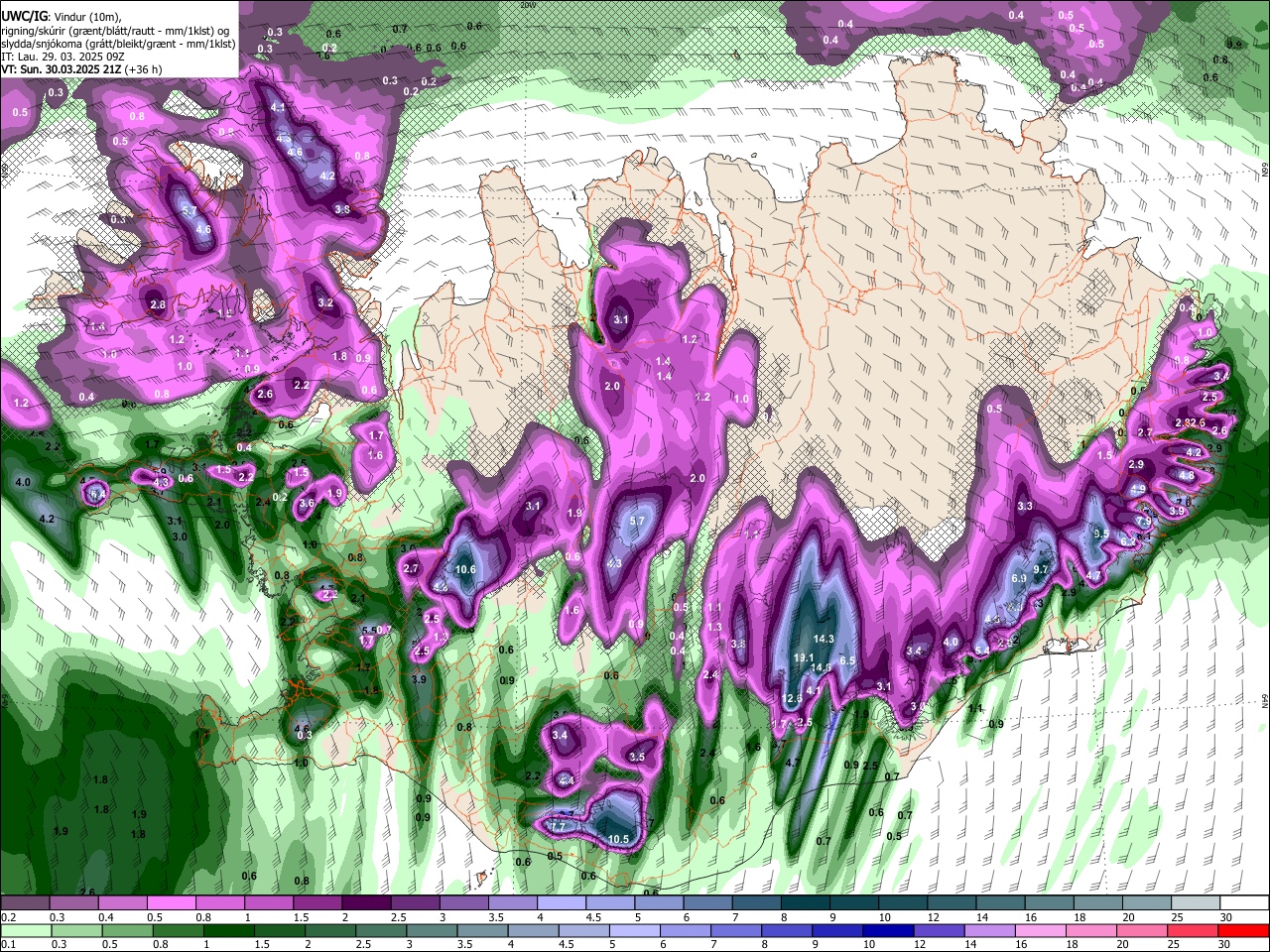This screenshot has height=952, width=1270.
Task: Click the 14.3 precipitation value on the map
Action: tap(824, 639)
